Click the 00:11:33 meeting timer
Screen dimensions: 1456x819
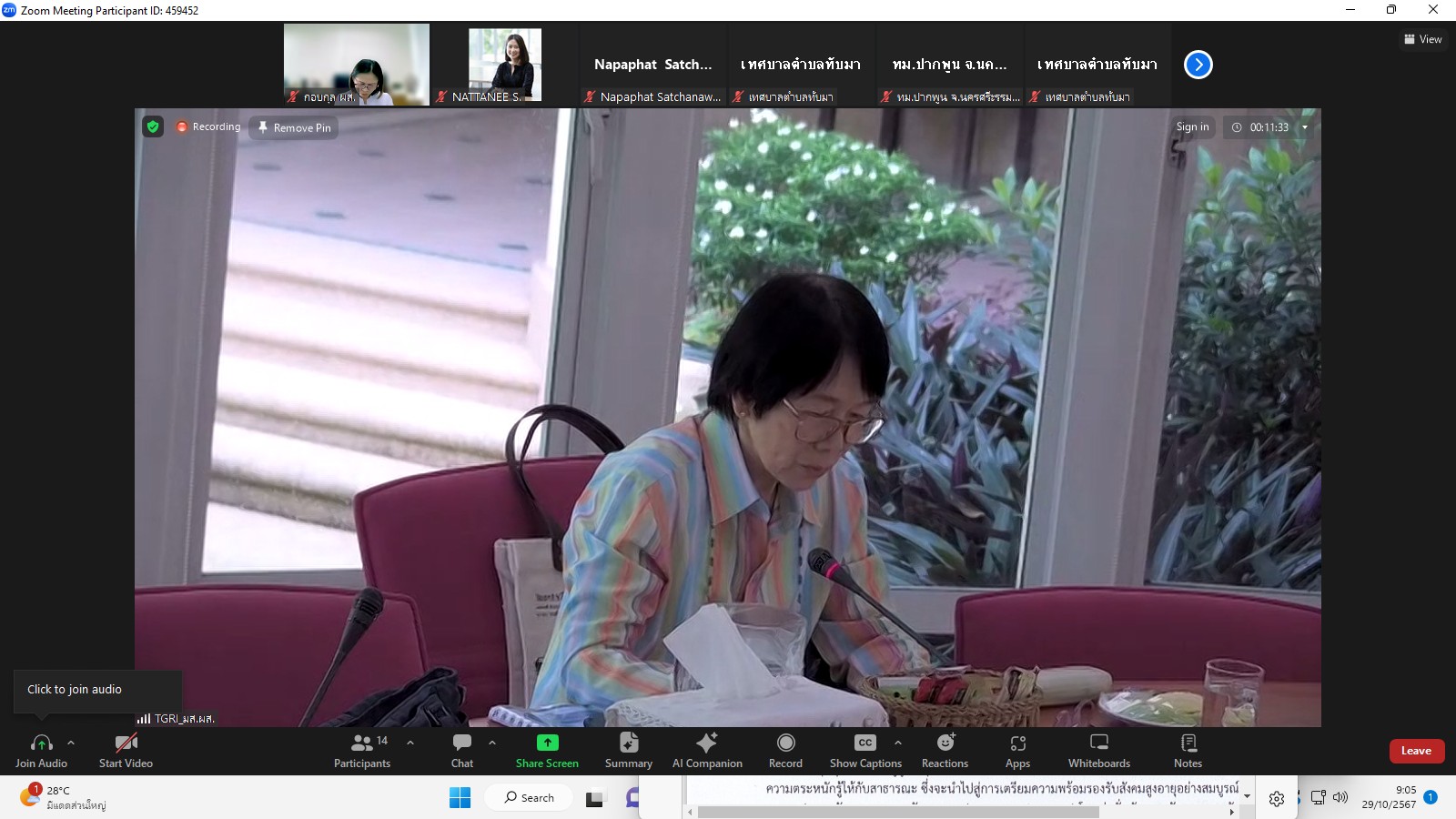(x=1269, y=127)
